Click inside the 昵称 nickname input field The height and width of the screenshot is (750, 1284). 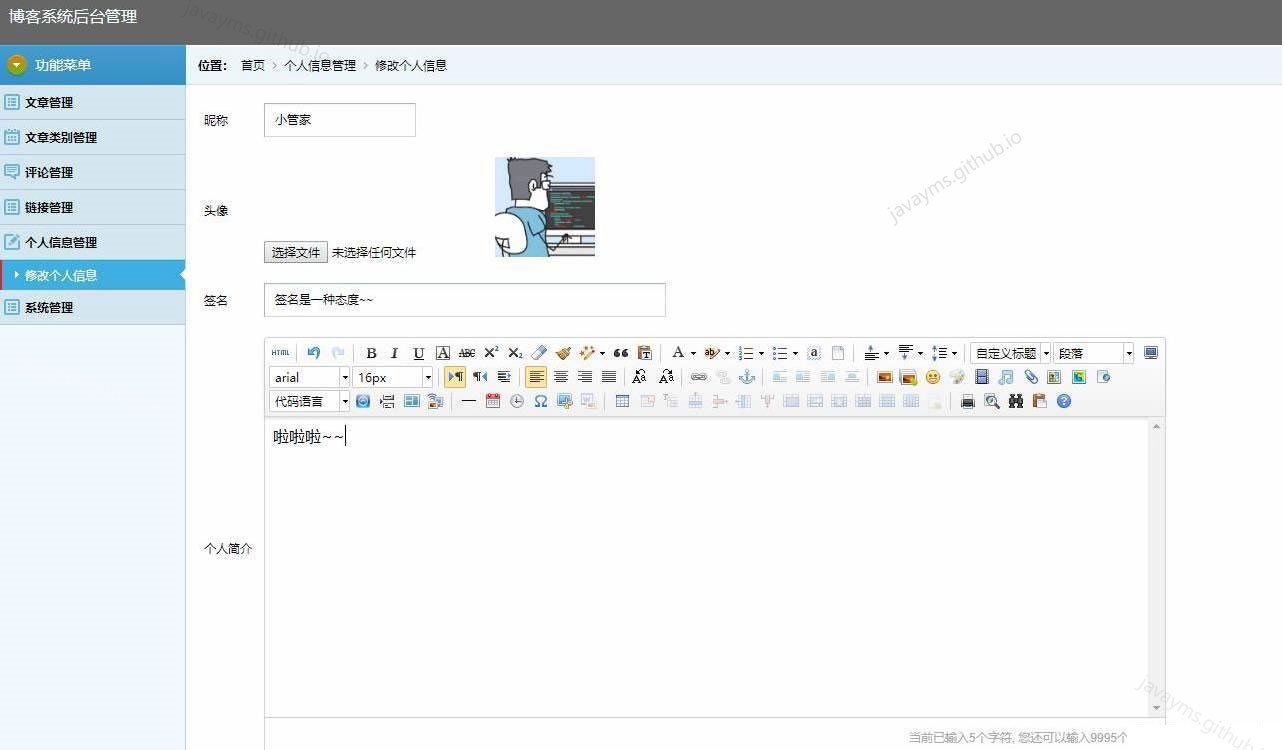point(339,119)
